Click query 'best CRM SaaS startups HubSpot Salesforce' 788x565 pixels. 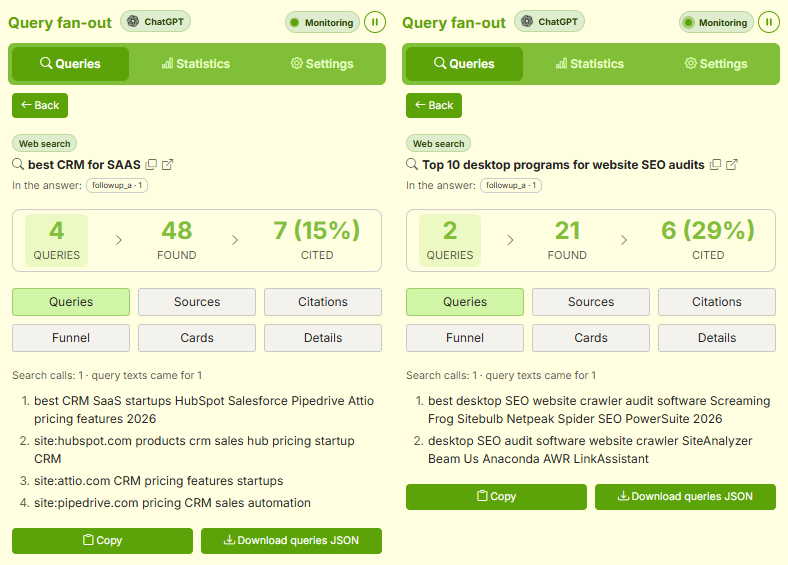point(204,410)
